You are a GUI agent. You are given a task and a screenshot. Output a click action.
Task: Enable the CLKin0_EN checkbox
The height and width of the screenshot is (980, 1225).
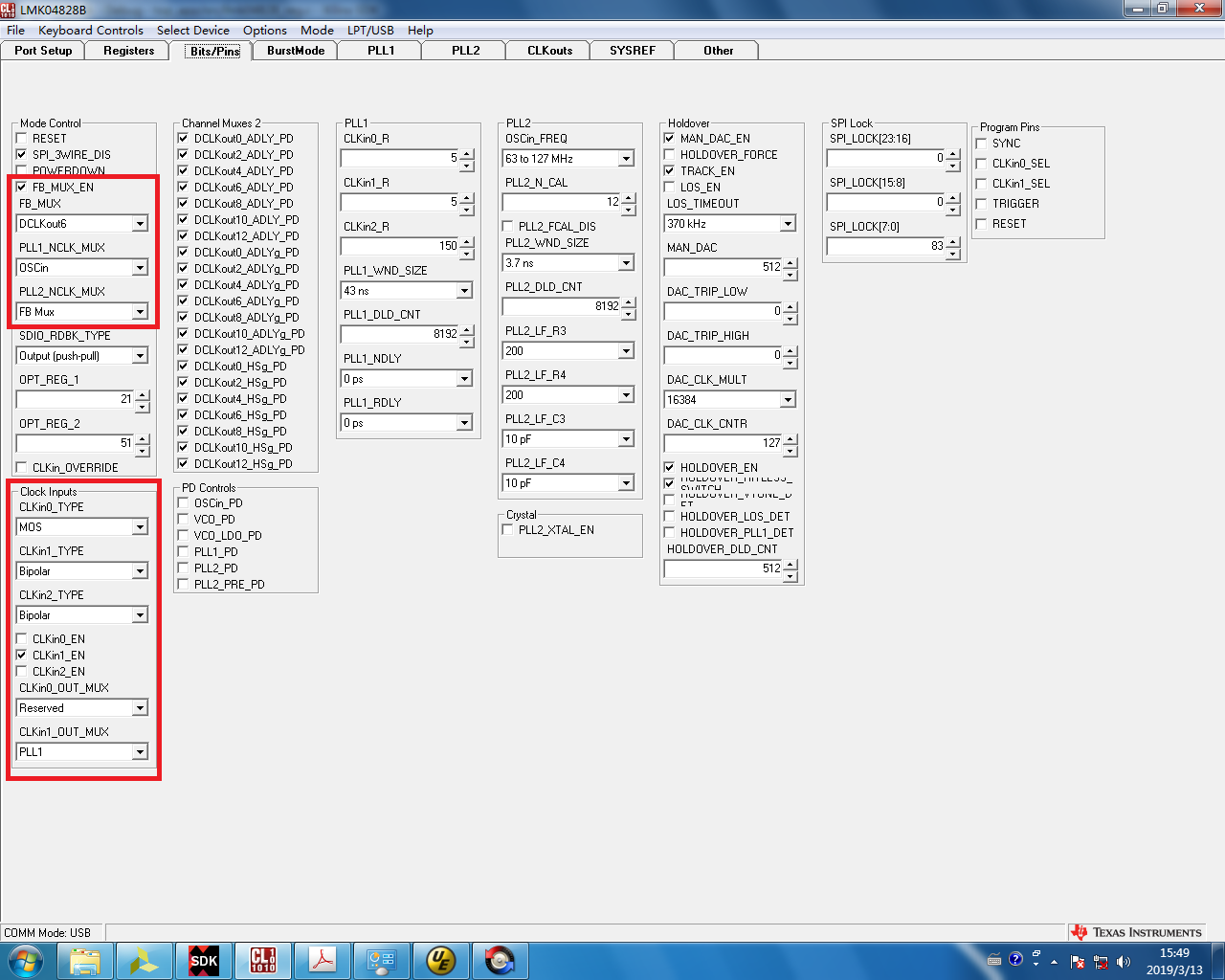pyautogui.click(x=22, y=638)
